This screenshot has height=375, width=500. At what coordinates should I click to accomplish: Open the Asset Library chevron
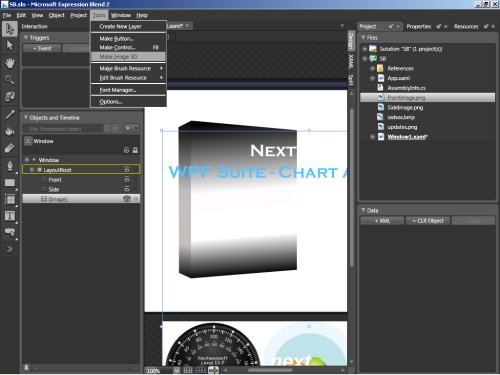pos(10,249)
